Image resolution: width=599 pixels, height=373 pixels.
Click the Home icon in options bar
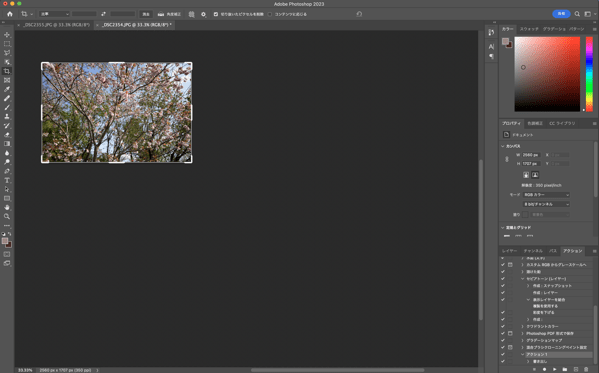(10, 14)
